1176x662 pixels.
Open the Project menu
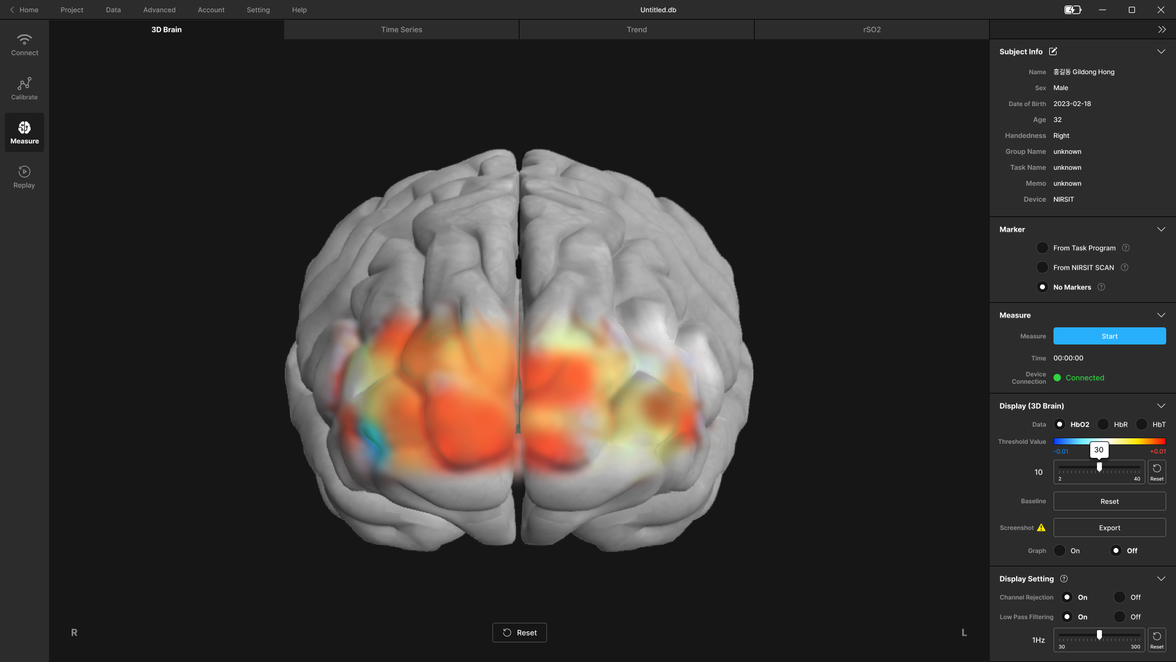click(72, 10)
